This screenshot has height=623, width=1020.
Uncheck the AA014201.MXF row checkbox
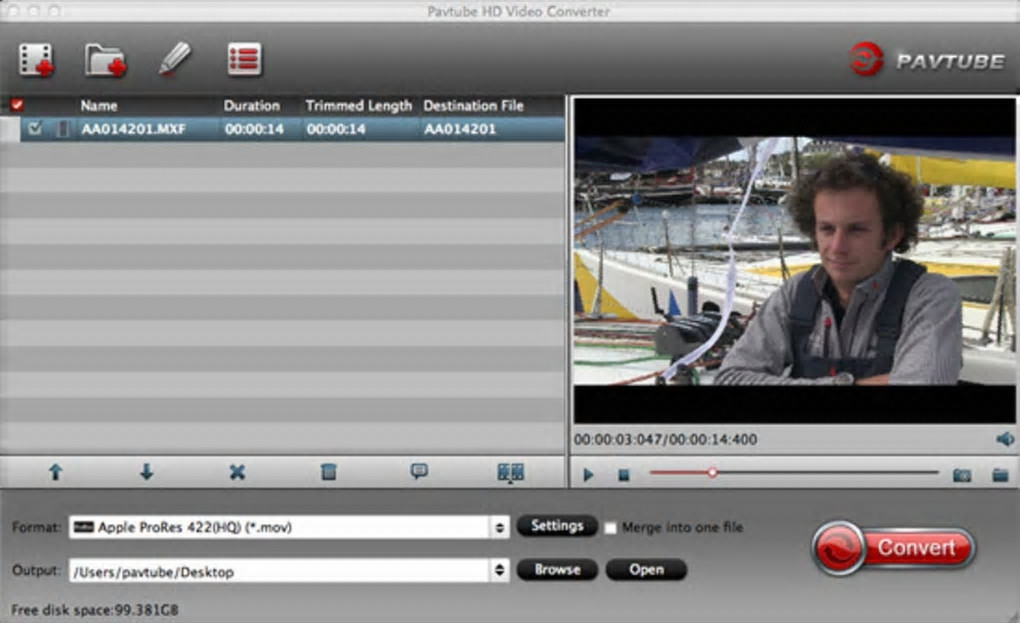[x=35, y=128]
